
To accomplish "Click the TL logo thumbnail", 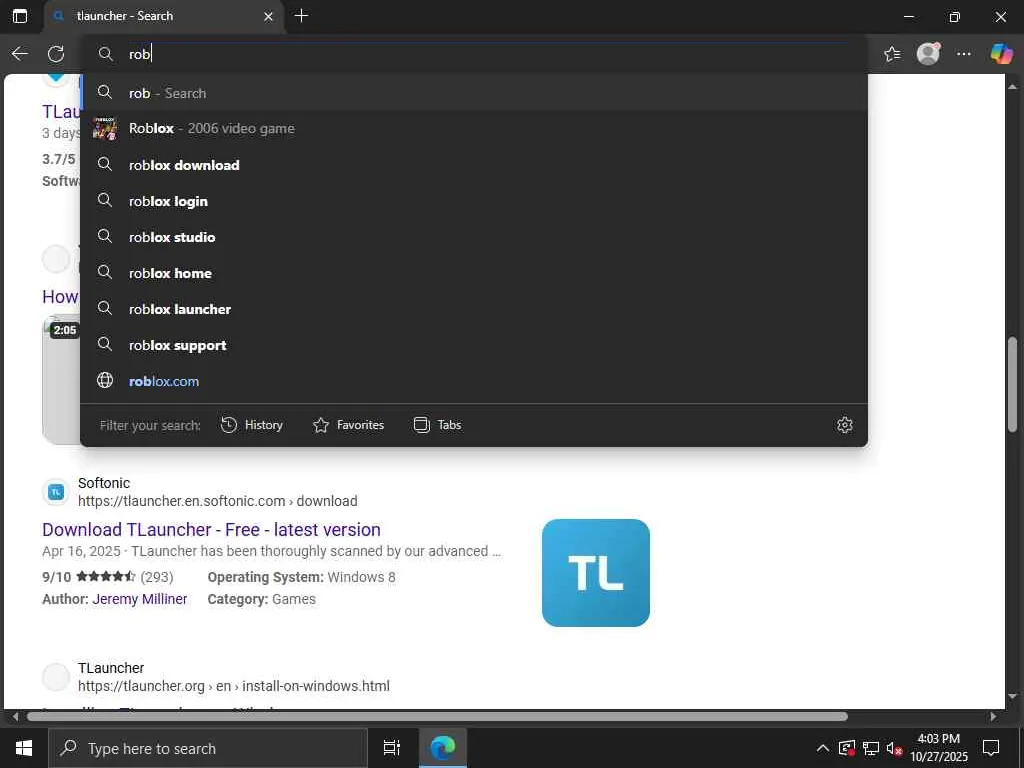I will [596, 573].
